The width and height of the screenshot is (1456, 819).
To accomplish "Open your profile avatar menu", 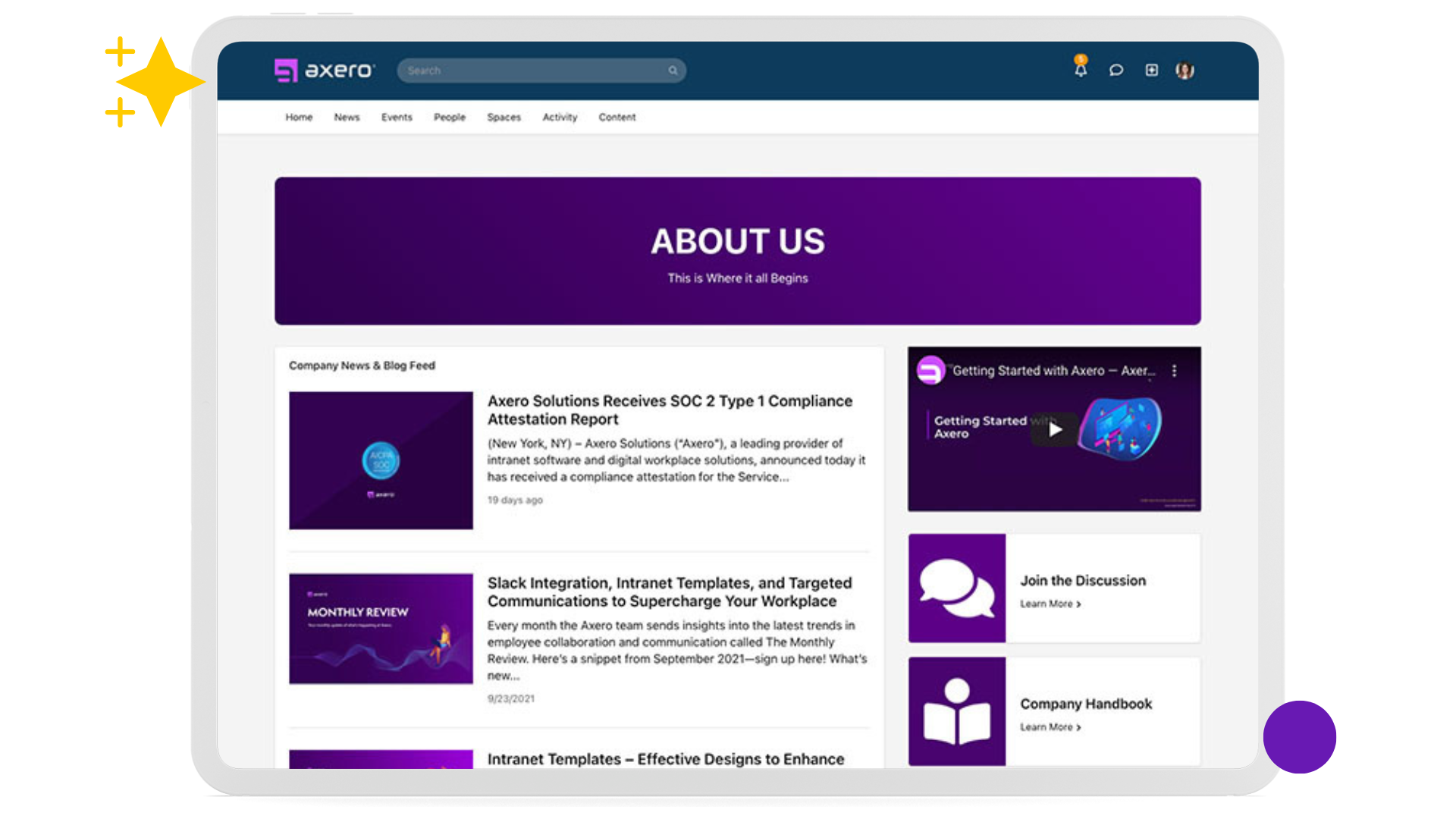I will 1185,69.
